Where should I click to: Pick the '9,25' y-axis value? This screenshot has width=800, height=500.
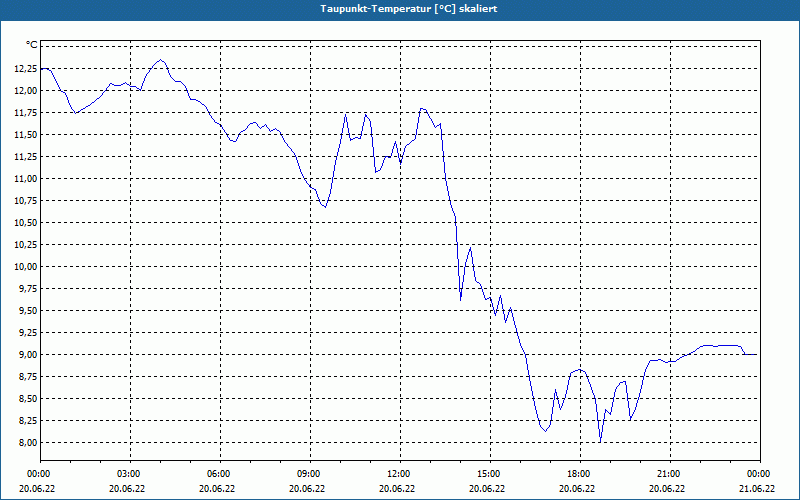coord(28,332)
